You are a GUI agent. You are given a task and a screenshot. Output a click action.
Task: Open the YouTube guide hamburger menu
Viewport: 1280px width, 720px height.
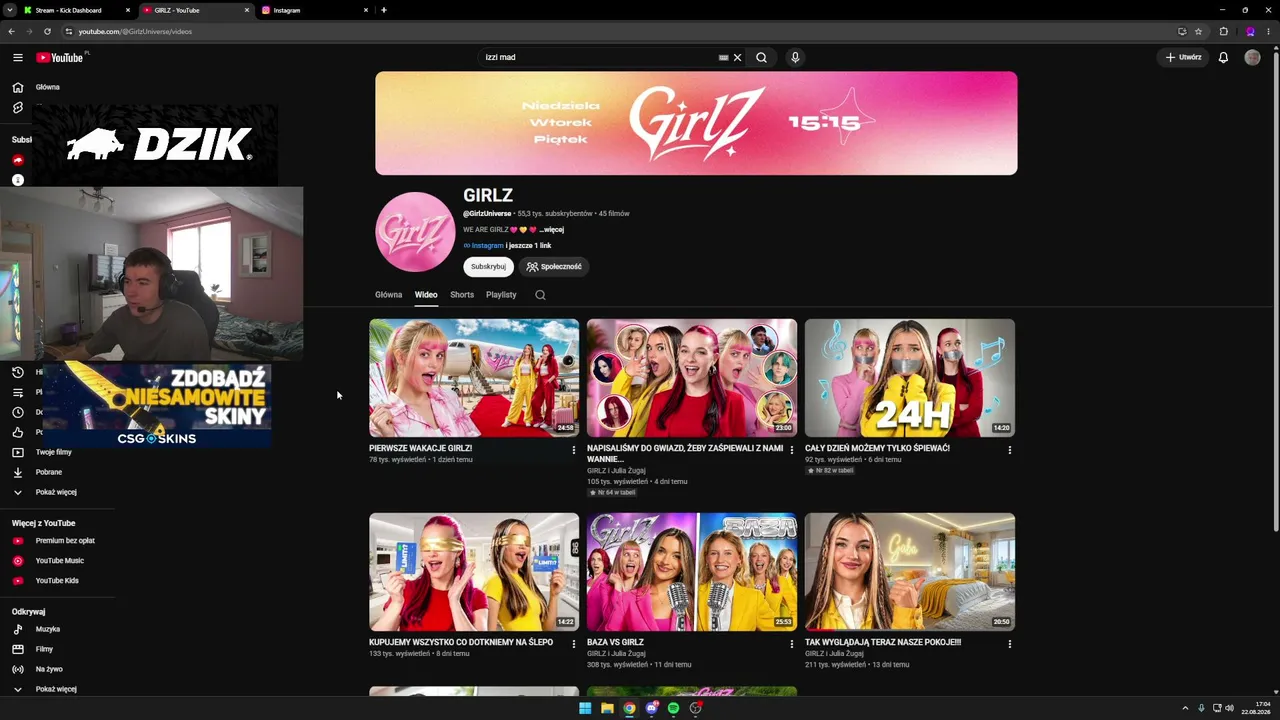pyautogui.click(x=18, y=58)
